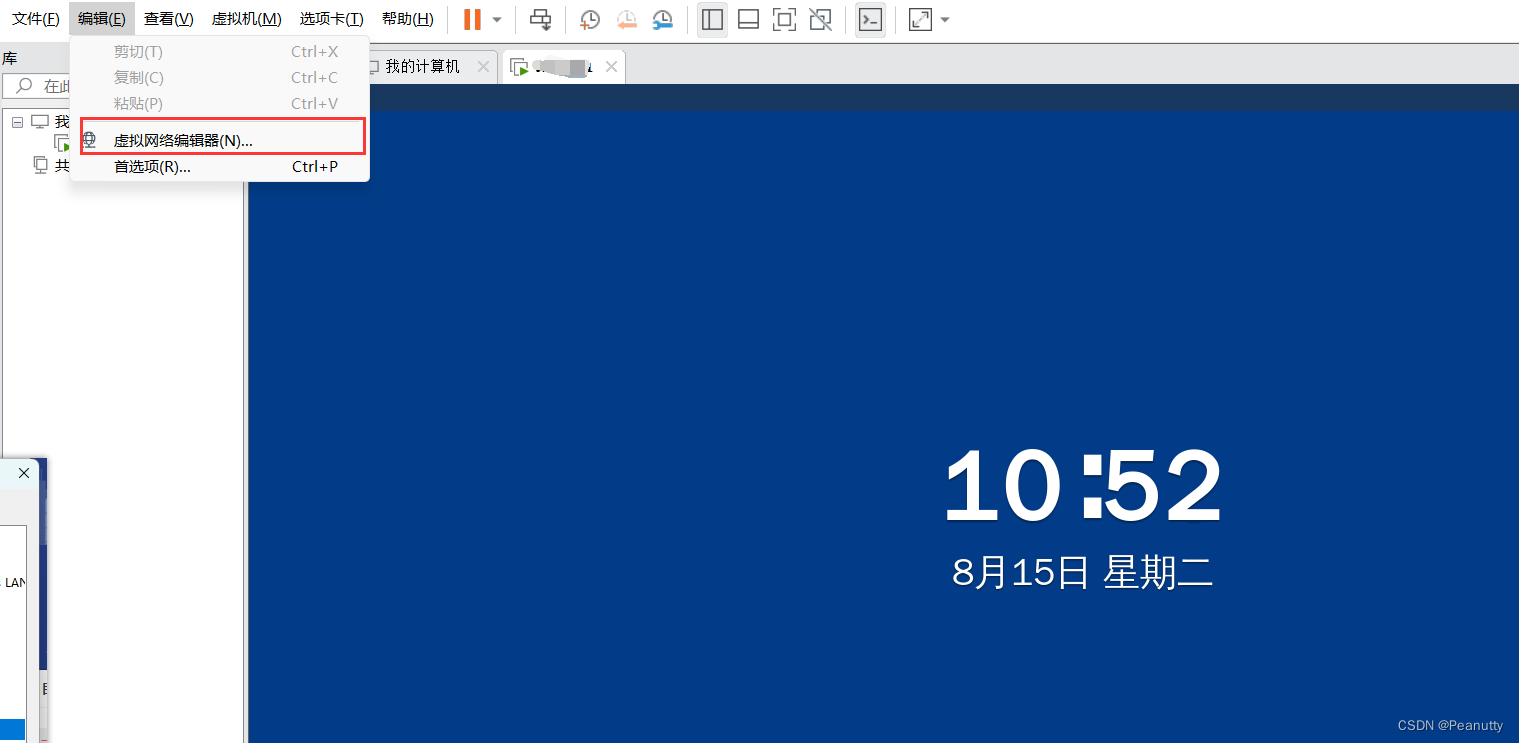Open the power options dropdown arrow beside pause
This screenshot has height=743, width=1519.
click(497, 19)
